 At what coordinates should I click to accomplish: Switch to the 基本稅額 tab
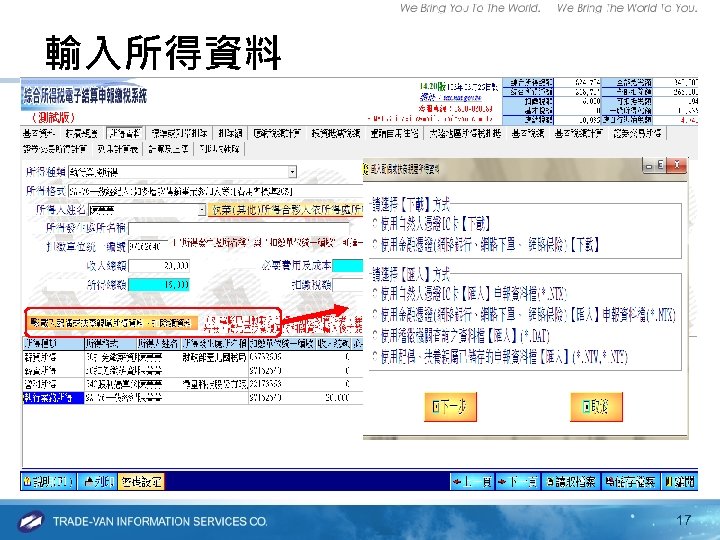[528, 134]
